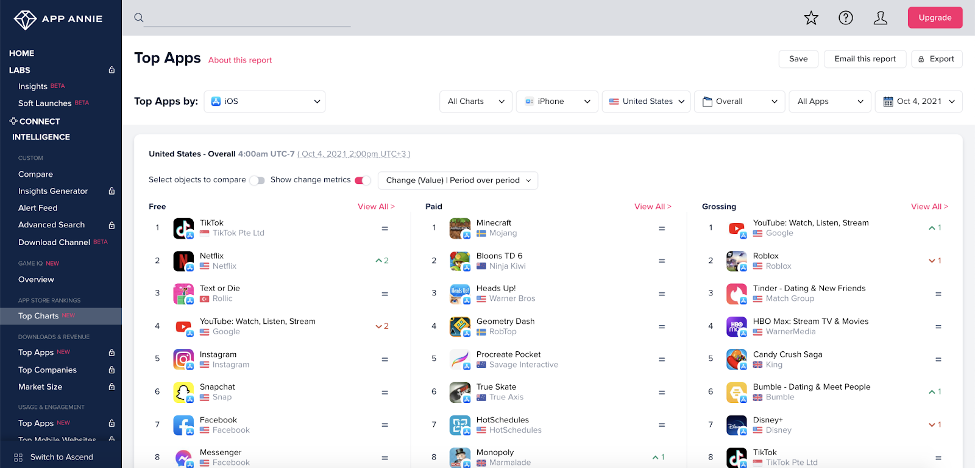Viewport: 977px width, 468px height.
Task: Click Email this report button
Action: pos(865,59)
